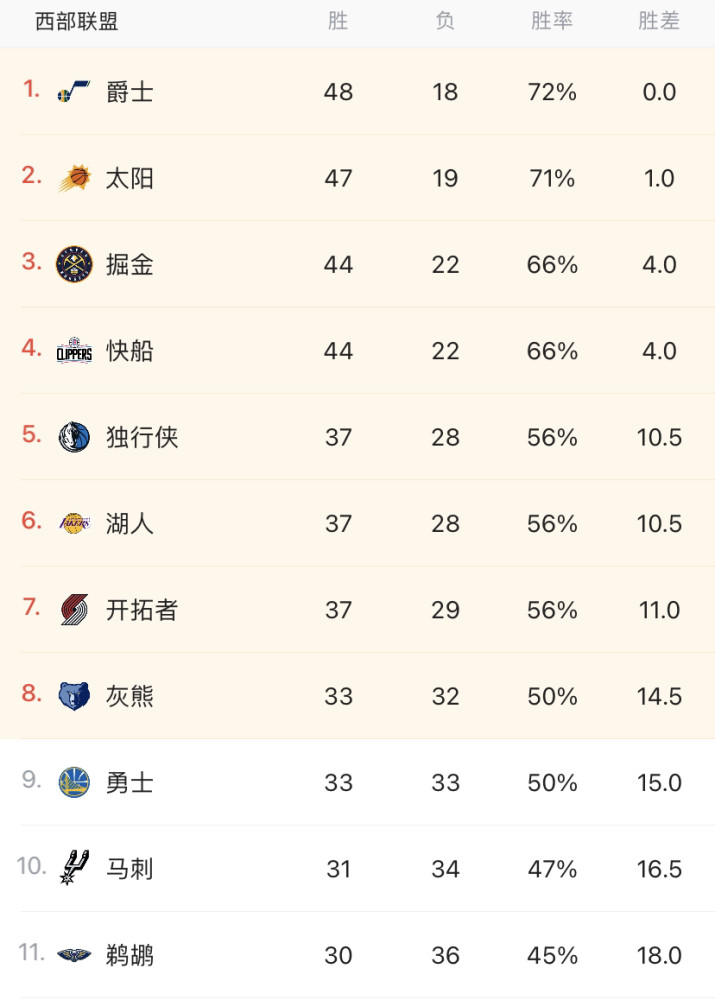The image size is (715, 1000).
Task: Select the 胜率 column header
Action: tap(552, 21)
